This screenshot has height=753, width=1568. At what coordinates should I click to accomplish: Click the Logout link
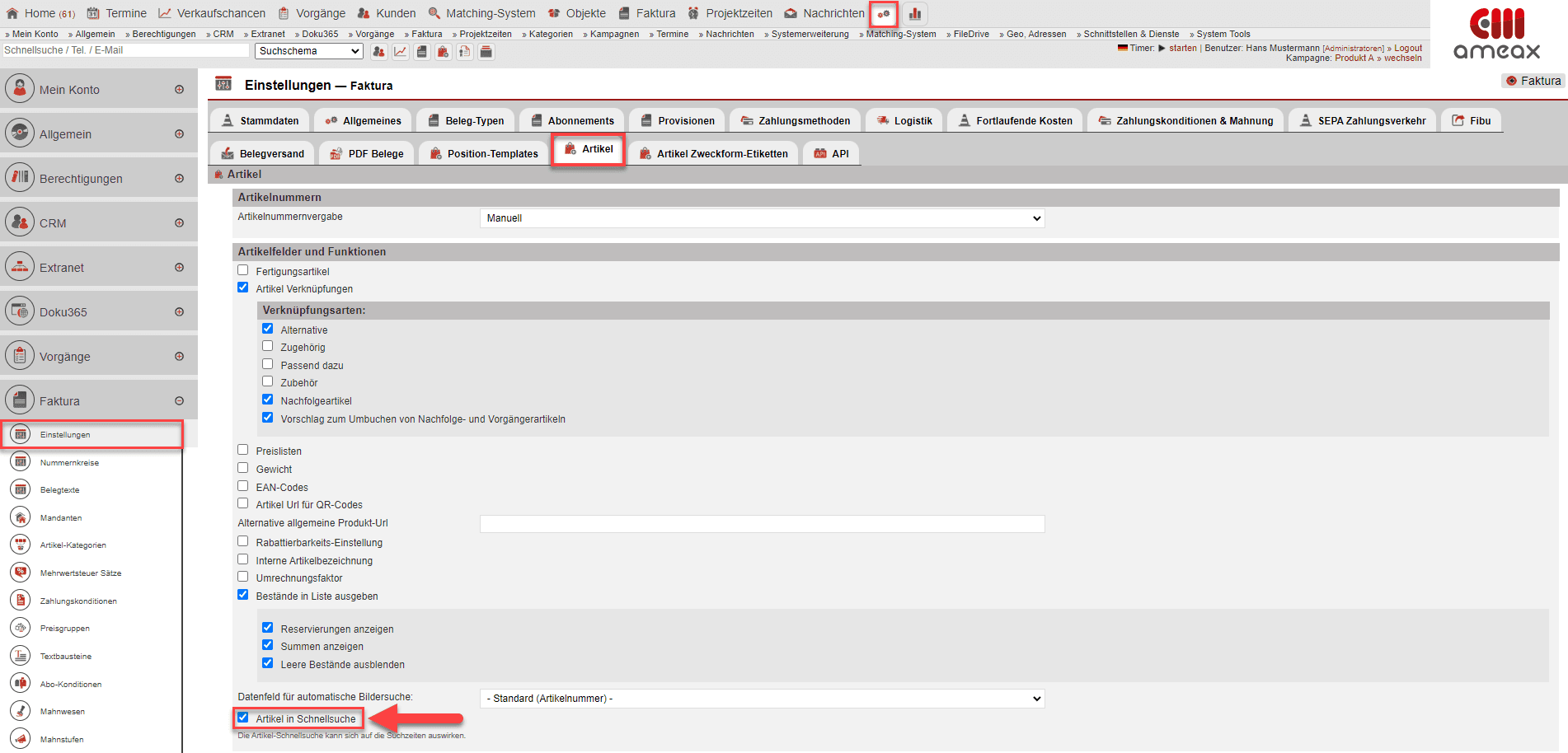coord(1408,48)
